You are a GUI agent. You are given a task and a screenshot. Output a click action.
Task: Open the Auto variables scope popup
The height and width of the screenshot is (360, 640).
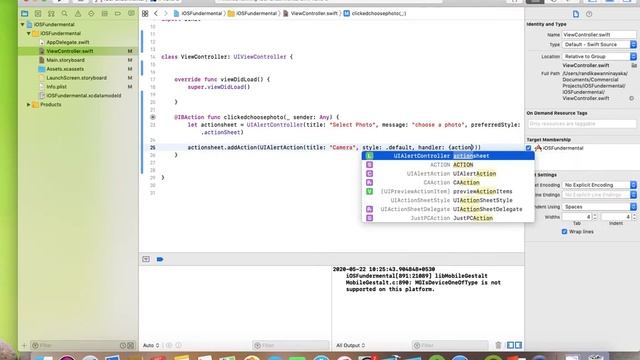(151, 345)
